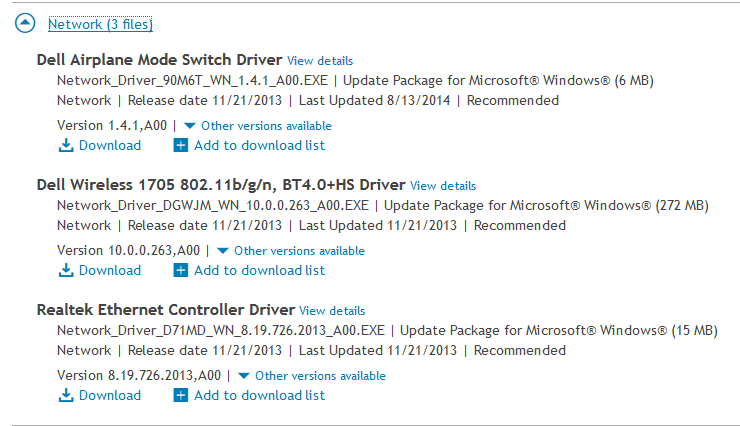View details for Dell Wireless 1705 Driver
Screen dimensions: 740x426
point(443,186)
